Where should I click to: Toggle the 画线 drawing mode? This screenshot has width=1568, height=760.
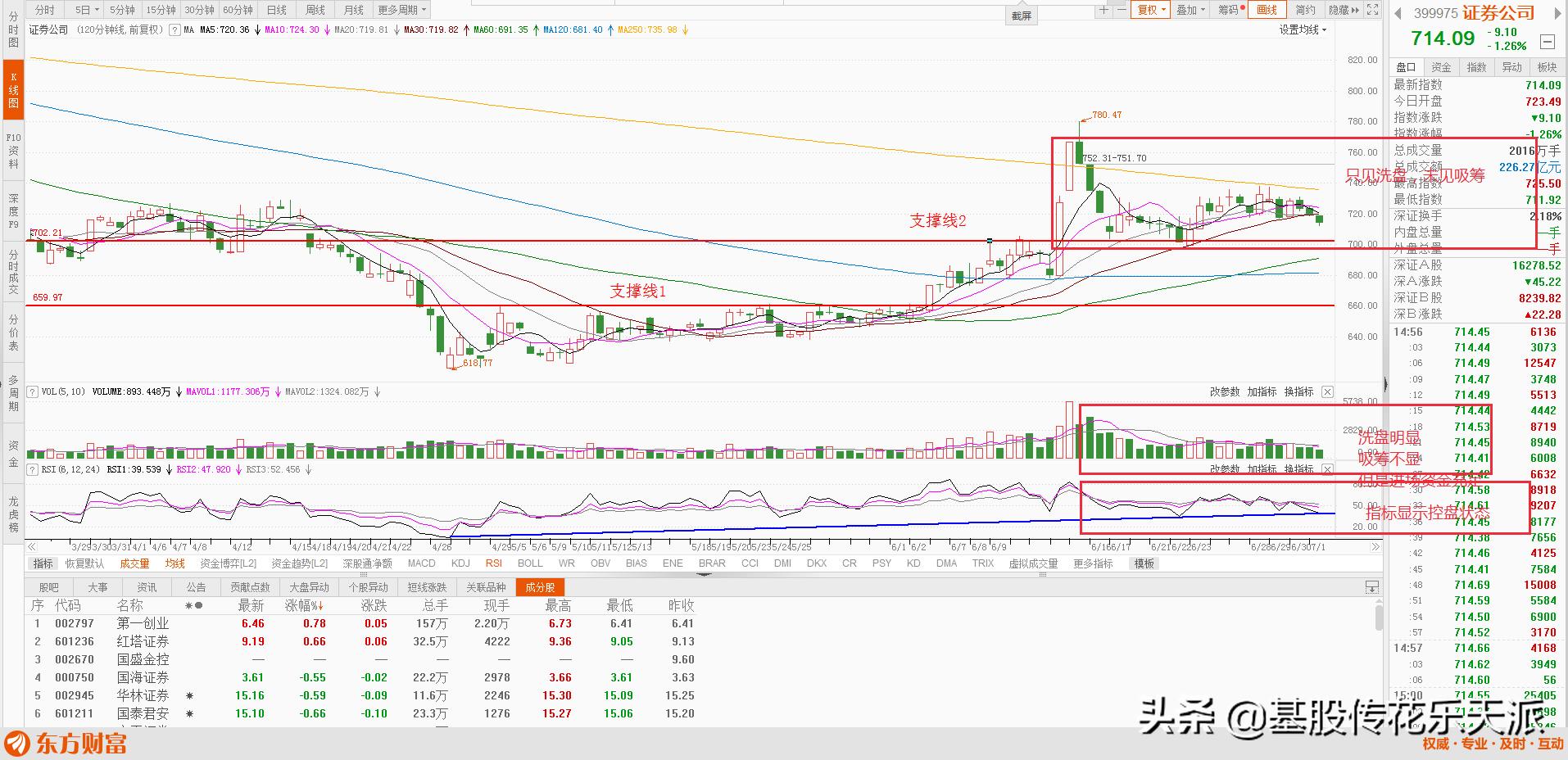pos(1267,10)
